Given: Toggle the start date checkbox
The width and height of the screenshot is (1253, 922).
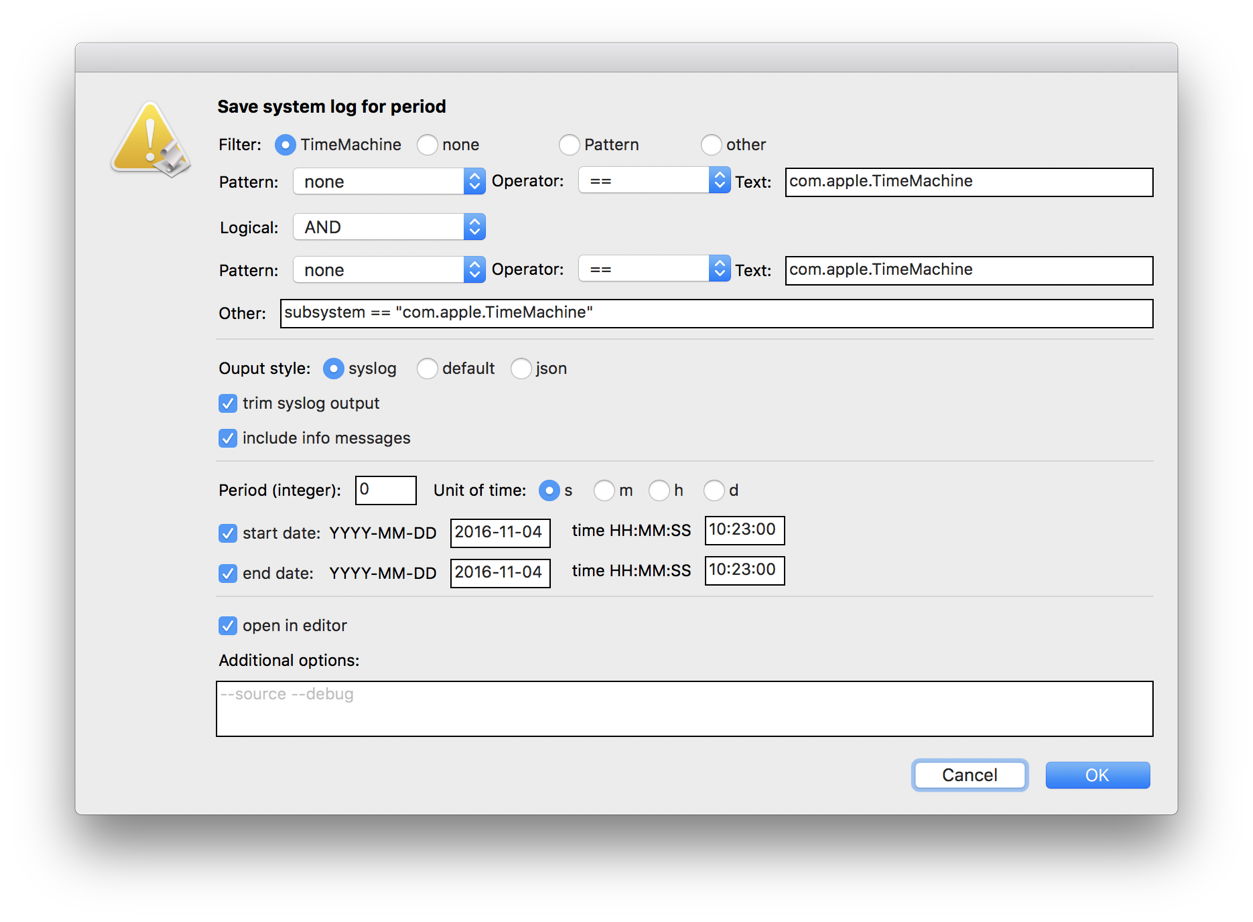Looking at the screenshot, I should [x=228, y=534].
